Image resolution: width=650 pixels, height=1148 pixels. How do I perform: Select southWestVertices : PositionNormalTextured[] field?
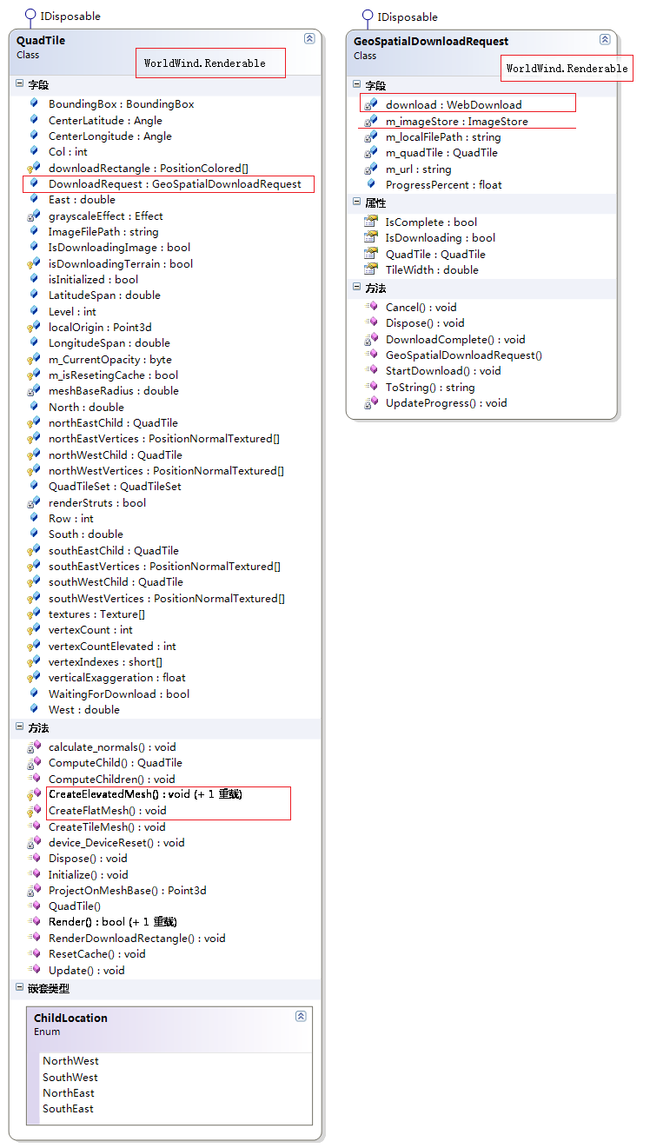167,598
